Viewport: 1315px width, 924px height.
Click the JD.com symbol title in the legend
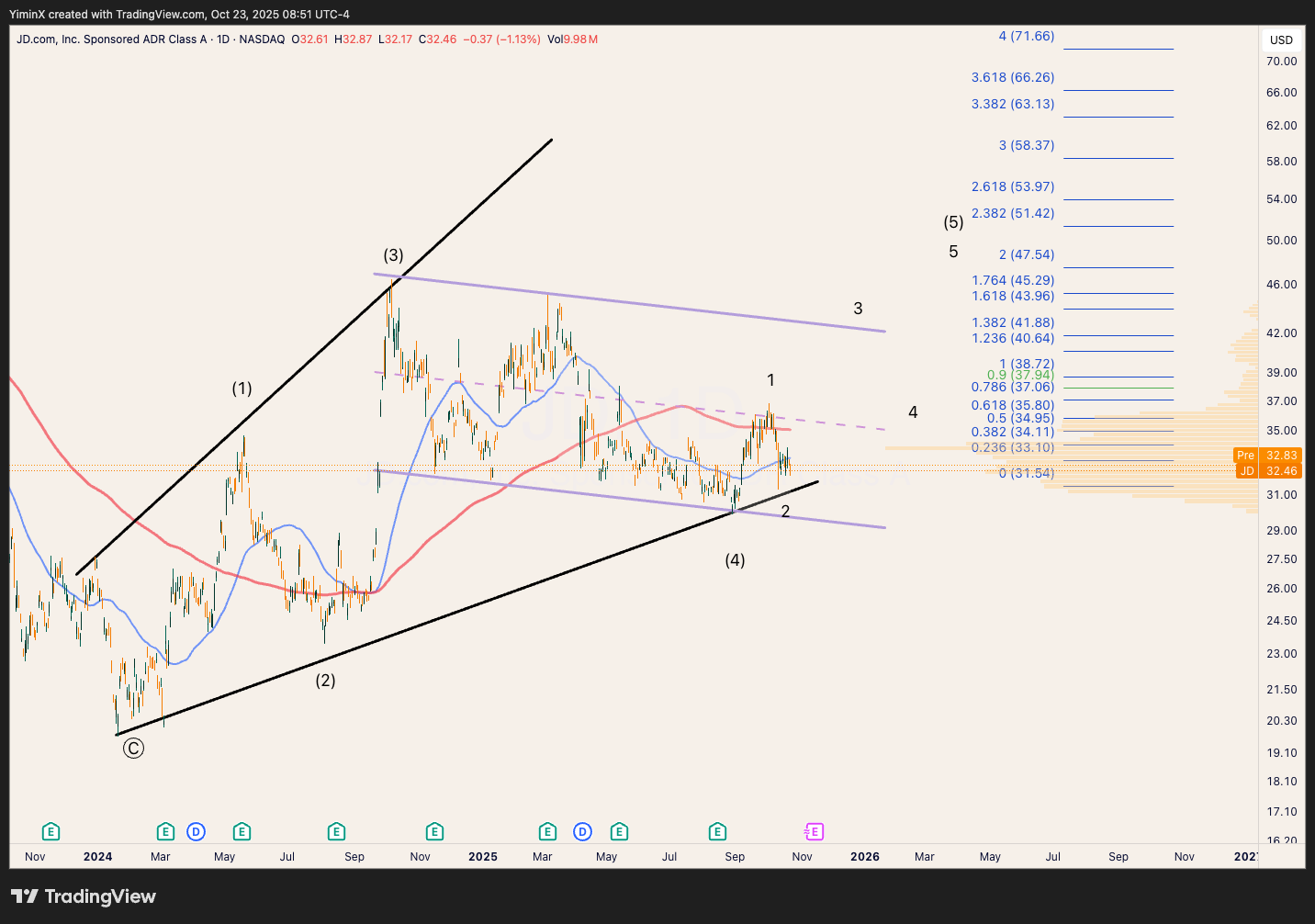151,39
